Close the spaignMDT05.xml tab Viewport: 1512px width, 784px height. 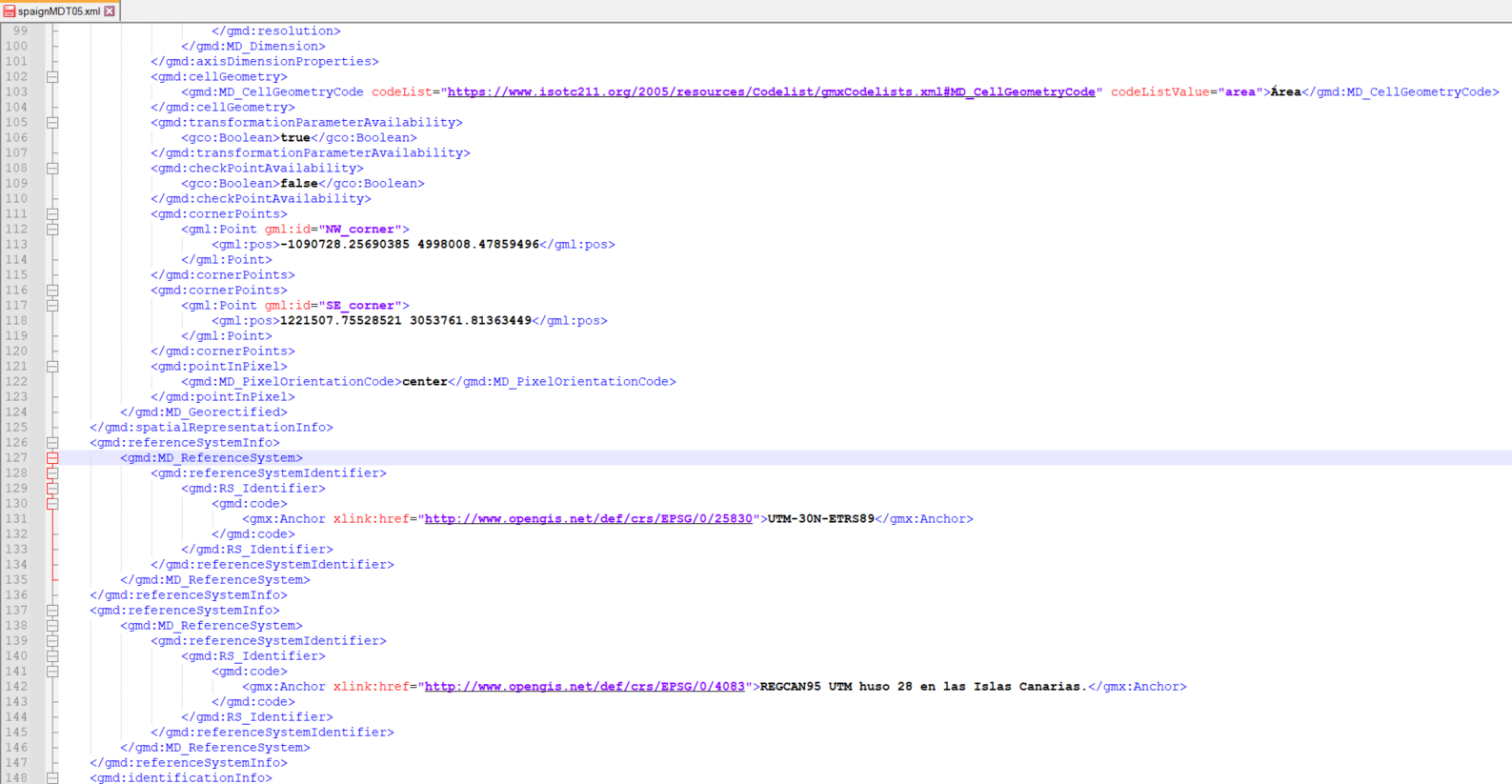[x=110, y=11]
